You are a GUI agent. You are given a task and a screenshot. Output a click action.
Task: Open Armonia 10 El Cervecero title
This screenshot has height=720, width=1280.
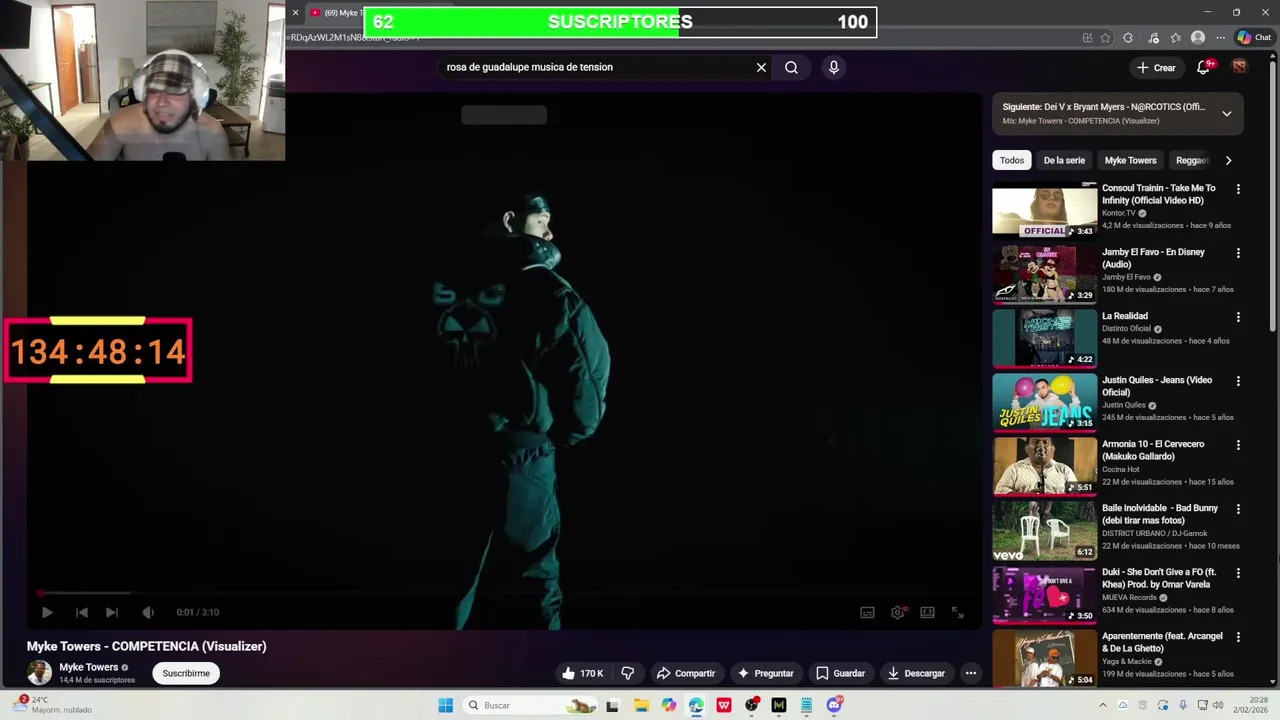point(1153,450)
